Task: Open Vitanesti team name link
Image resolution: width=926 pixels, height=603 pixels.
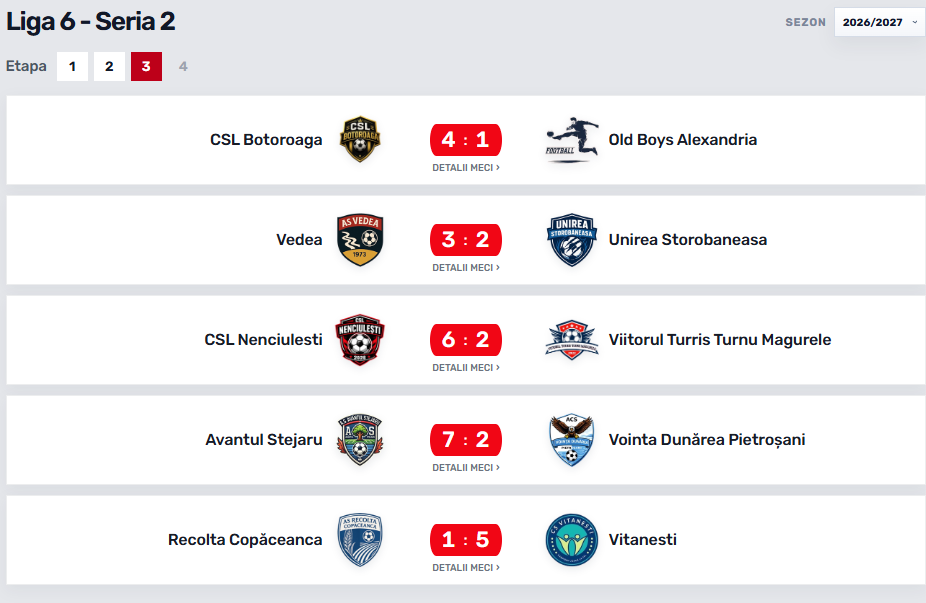Action: (643, 540)
